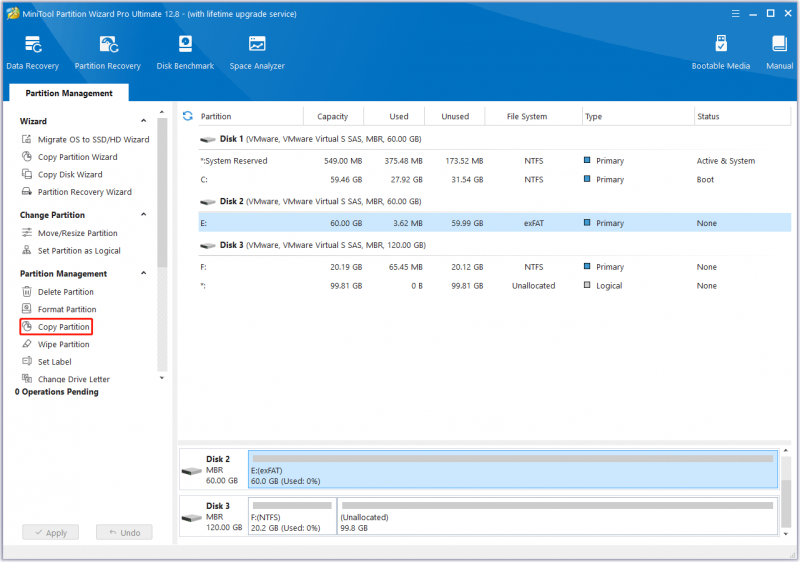Collapse the Change Partition section

coord(143,215)
